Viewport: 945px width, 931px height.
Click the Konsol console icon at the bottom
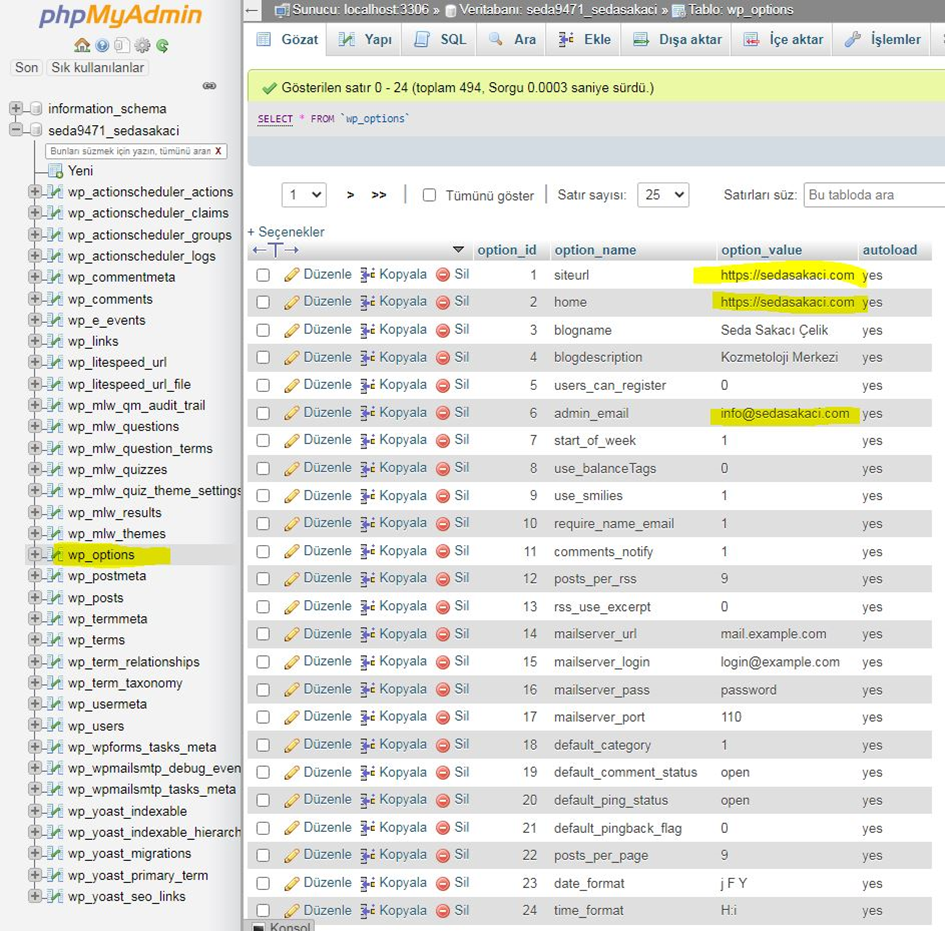click(258, 927)
